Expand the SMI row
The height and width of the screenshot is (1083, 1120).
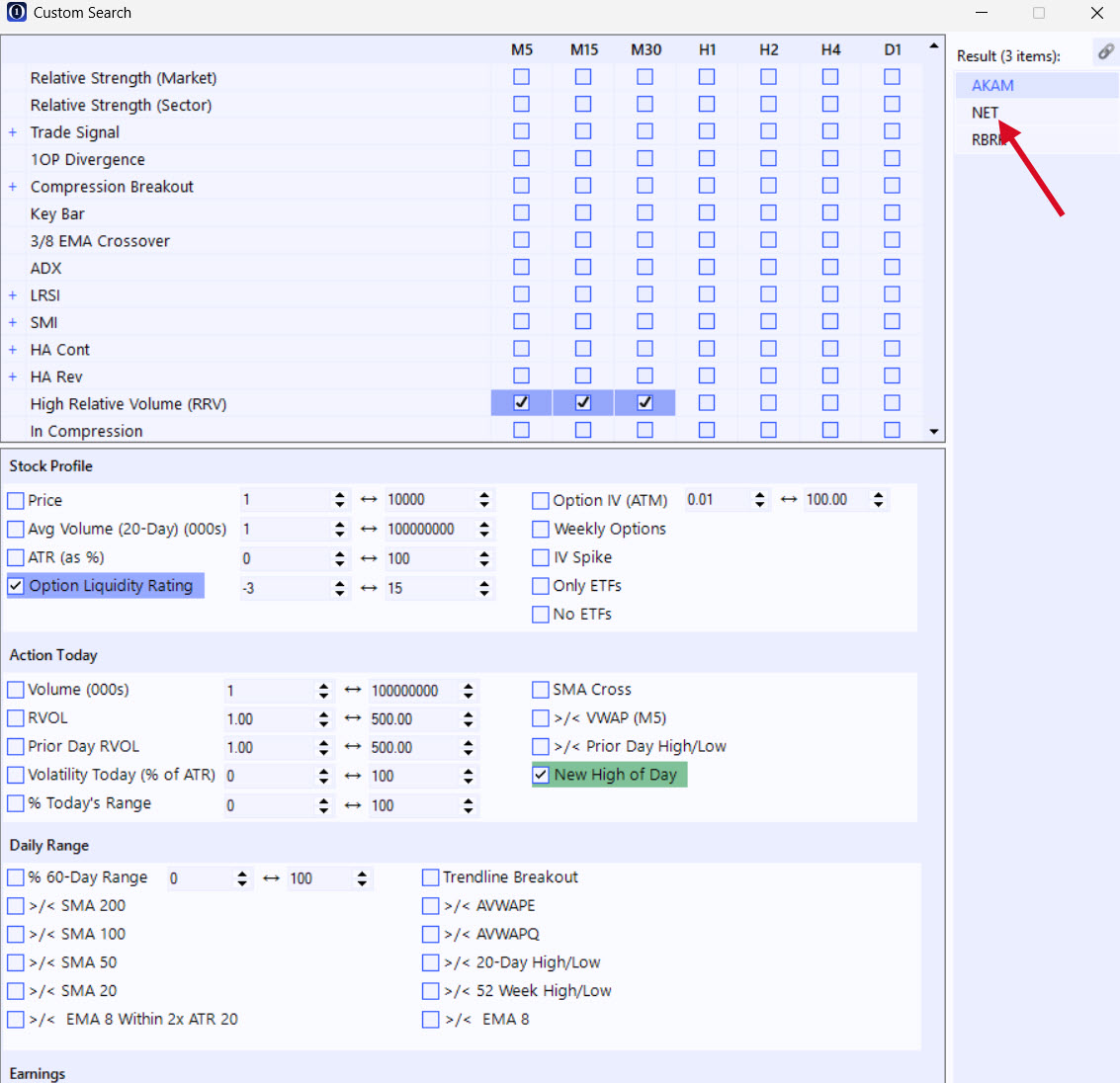[x=12, y=322]
